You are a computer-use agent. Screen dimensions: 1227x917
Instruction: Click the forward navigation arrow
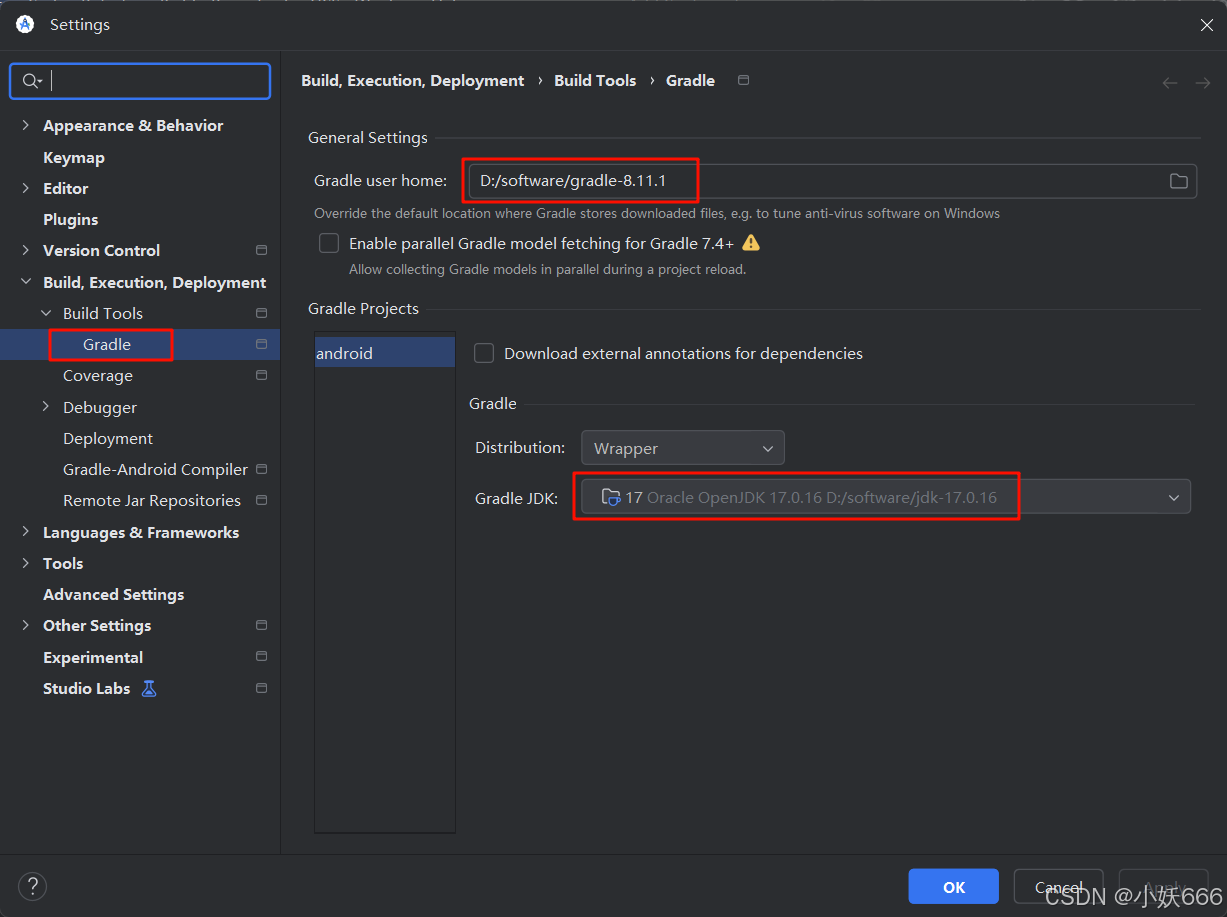point(1203,82)
